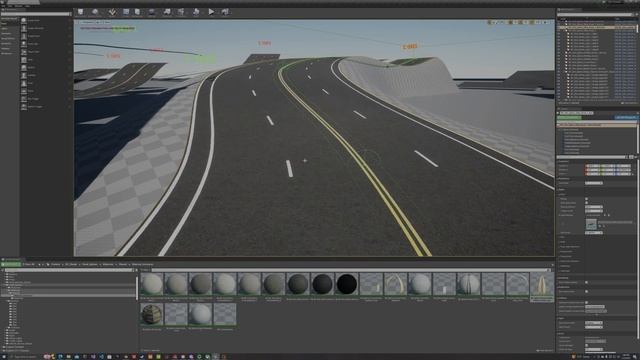The height and width of the screenshot is (360, 640).
Task: Click green Add Component button in Details
Action: click(569, 118)
